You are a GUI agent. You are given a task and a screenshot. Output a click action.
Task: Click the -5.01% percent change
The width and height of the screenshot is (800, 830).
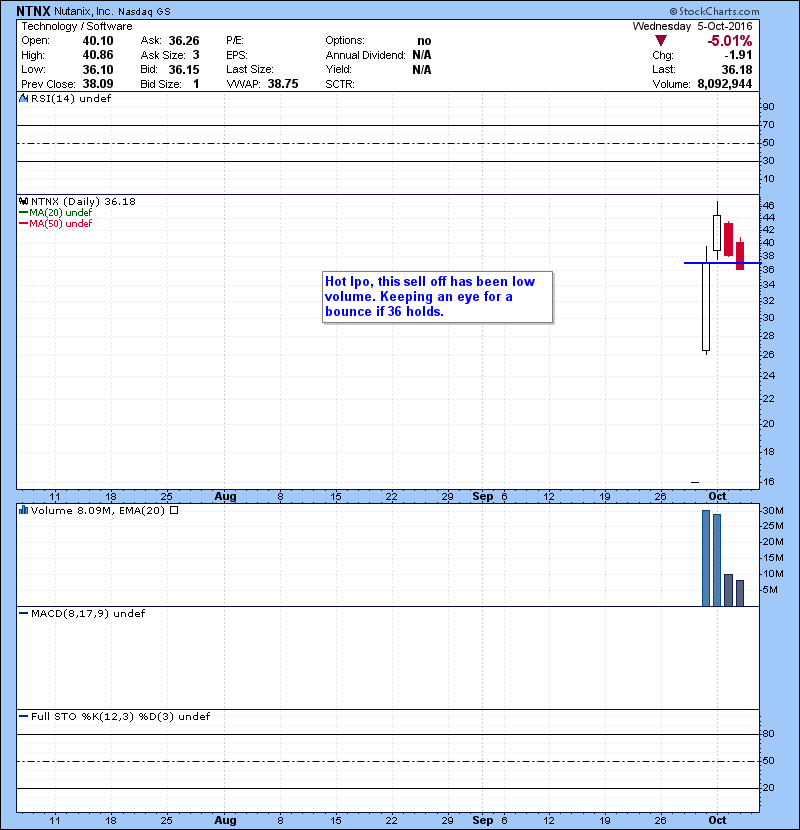tap(730, 41)
